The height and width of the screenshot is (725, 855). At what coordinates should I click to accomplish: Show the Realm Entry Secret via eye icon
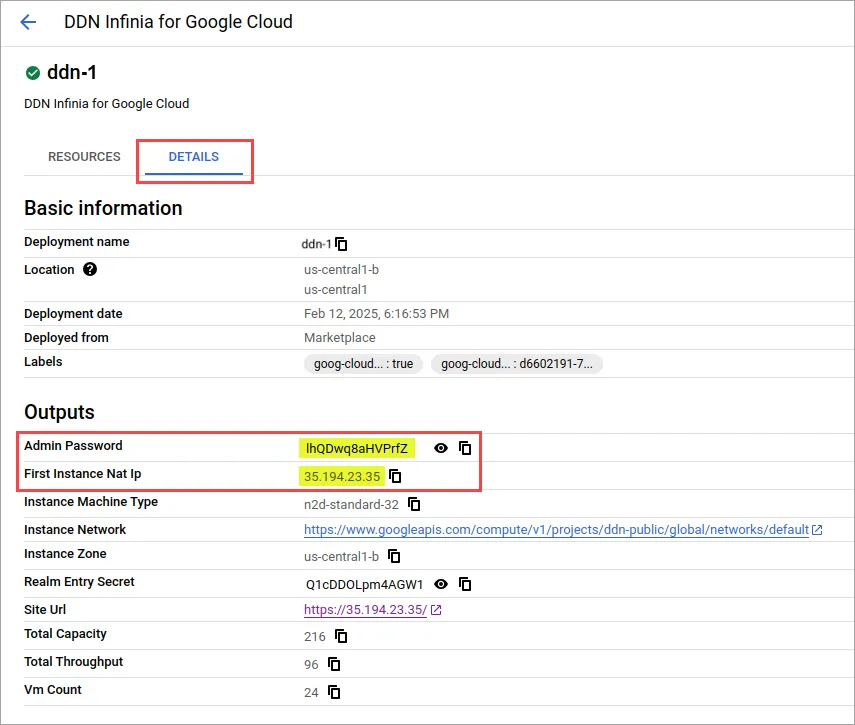[x=441, y=584]
